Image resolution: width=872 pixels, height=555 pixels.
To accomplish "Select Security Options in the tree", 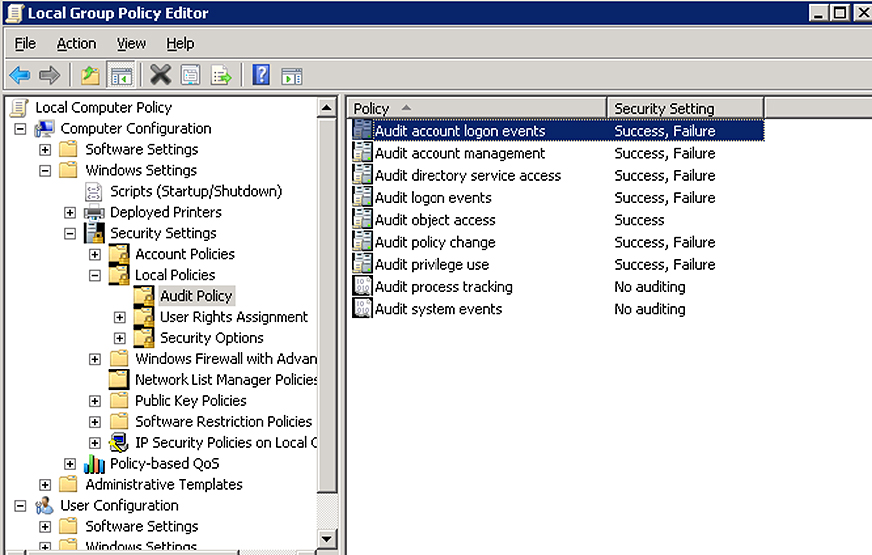I will click(x=211, y=338).
